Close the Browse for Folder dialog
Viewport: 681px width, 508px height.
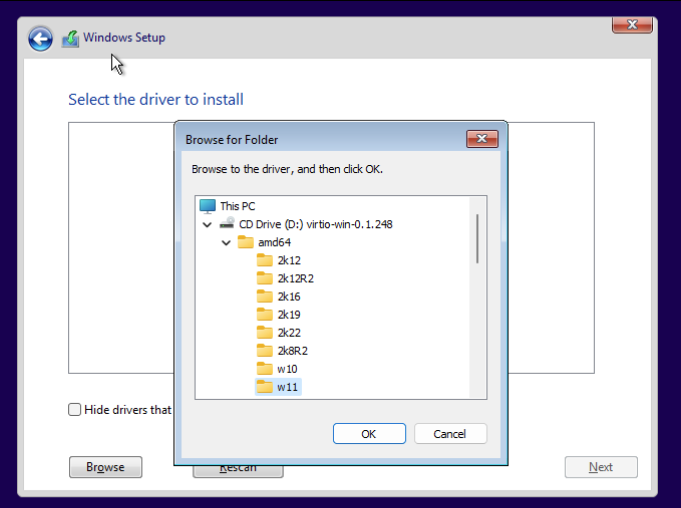pos(482,139)
